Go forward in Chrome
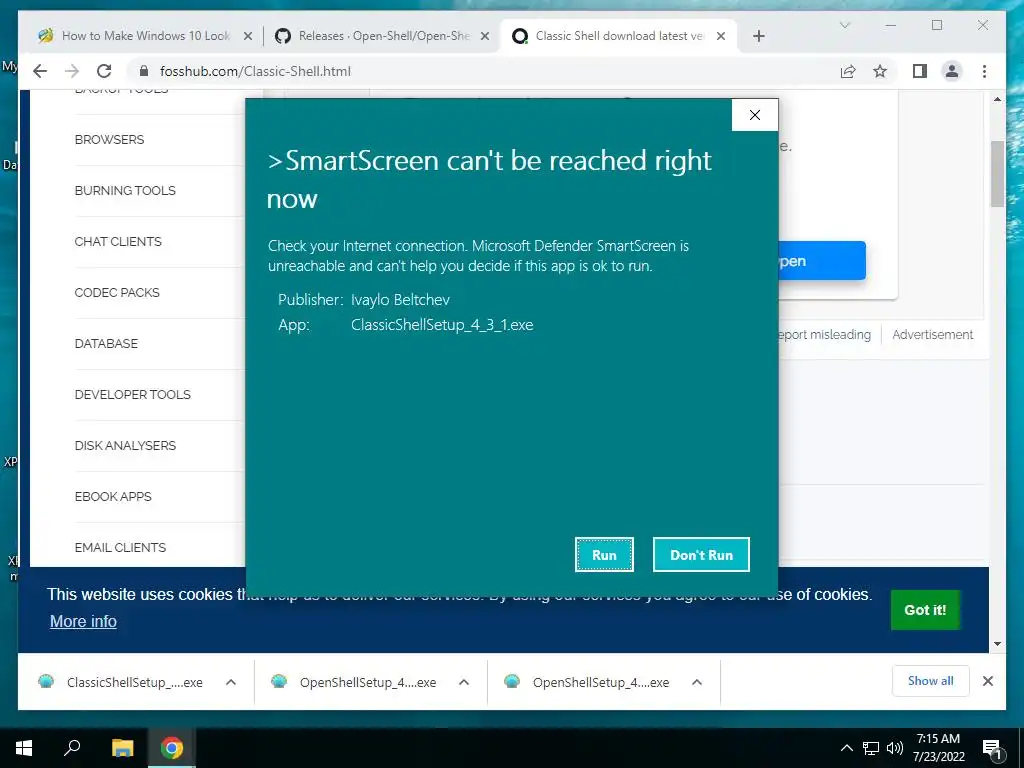The image size is (1024, 768). [72, 71]
